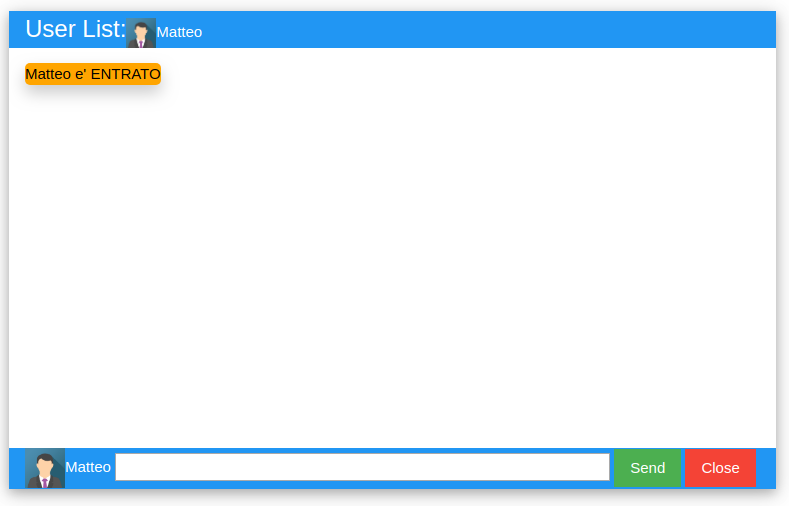789x506 pixels.
Task: Click the empty blue header area right of Matteo
Action: tap(488, 30)
